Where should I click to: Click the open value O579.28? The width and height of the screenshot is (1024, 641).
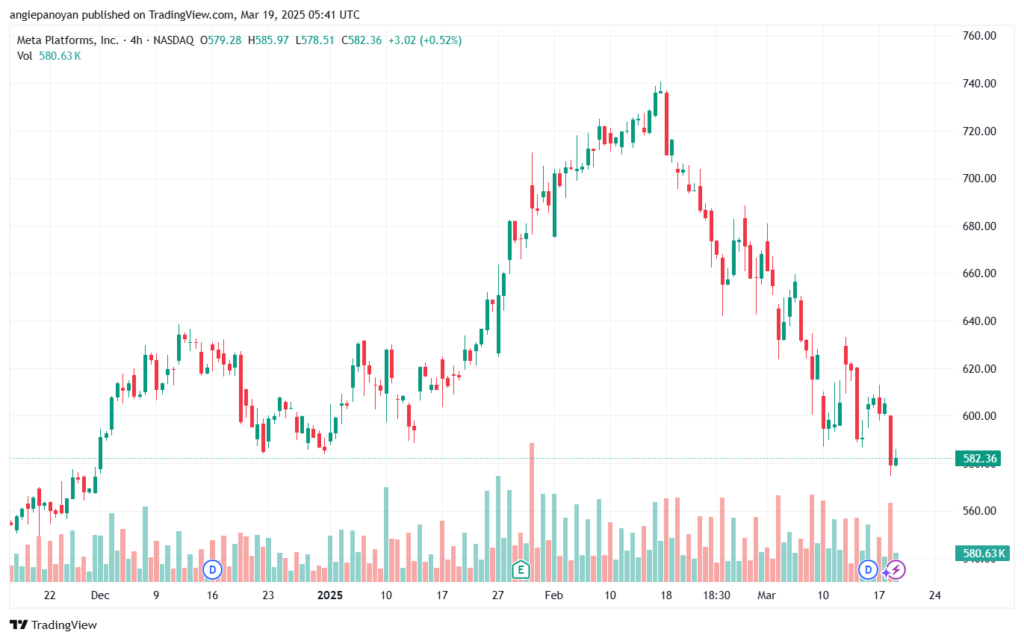point(221,40)
